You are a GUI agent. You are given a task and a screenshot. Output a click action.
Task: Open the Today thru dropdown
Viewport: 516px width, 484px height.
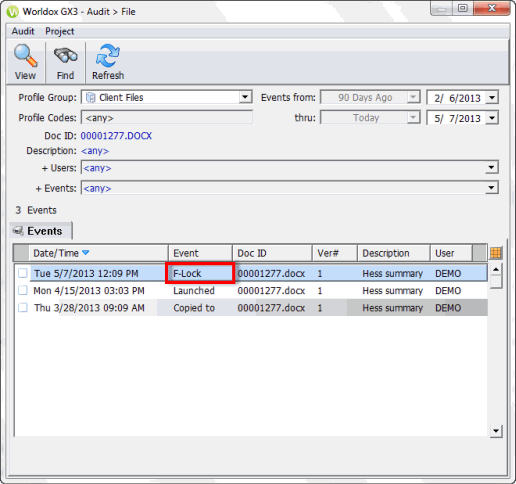413,117
